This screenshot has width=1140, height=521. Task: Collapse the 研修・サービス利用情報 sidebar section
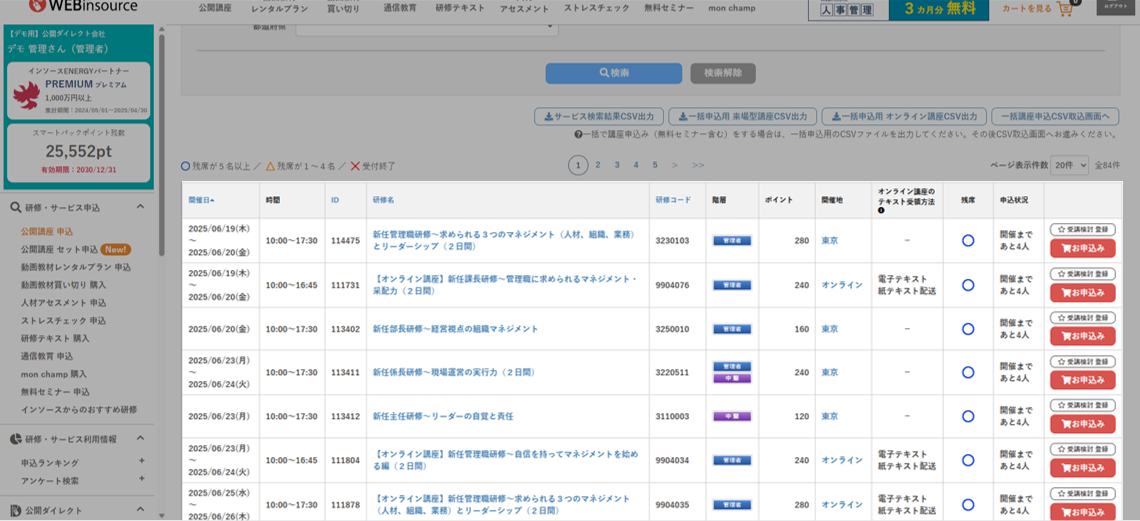(140, 439)
